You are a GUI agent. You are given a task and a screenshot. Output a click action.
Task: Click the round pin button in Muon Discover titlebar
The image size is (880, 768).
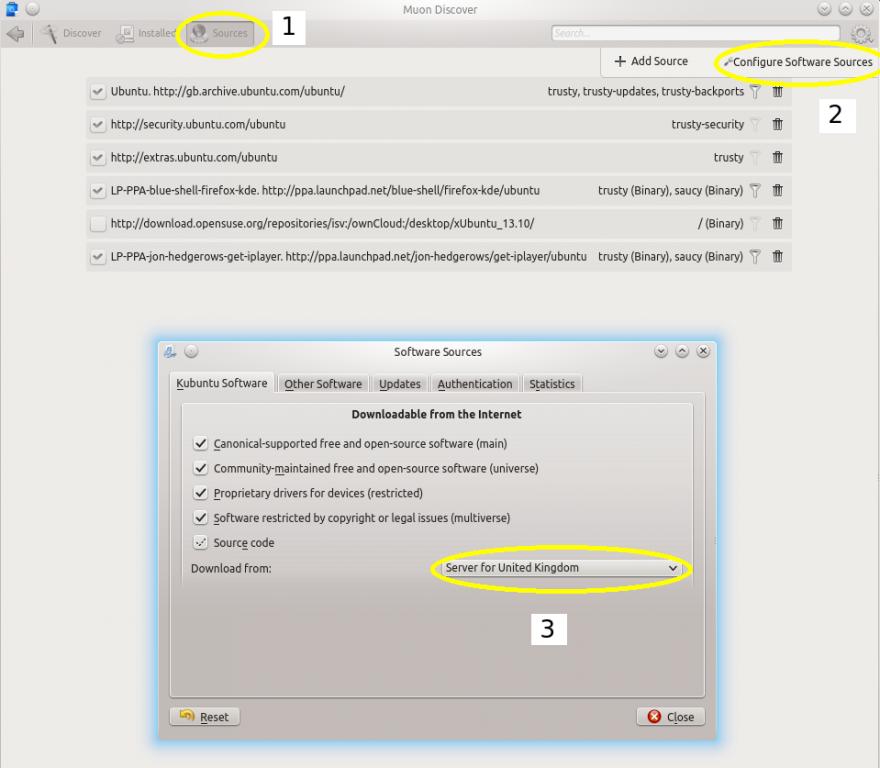(x=33, y=9)
